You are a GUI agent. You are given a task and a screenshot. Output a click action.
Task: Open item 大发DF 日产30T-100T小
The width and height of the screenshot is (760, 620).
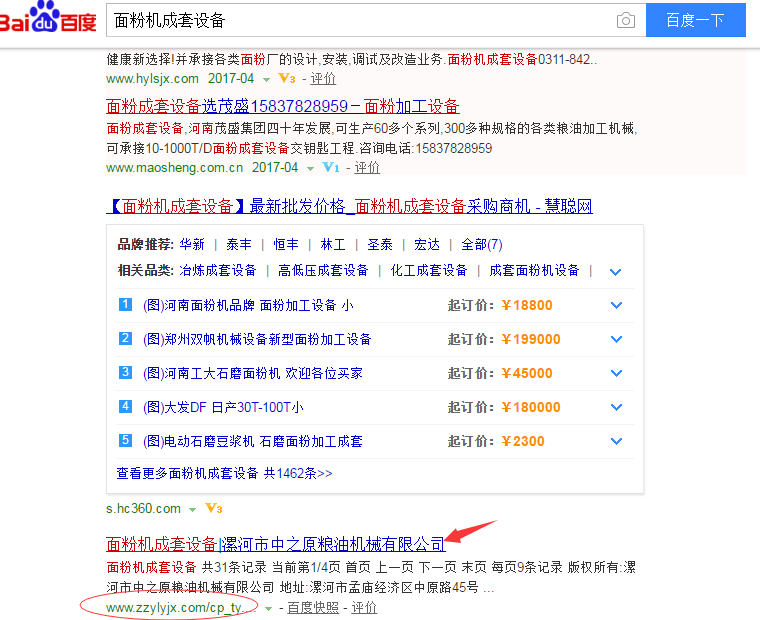coord(223,407)
